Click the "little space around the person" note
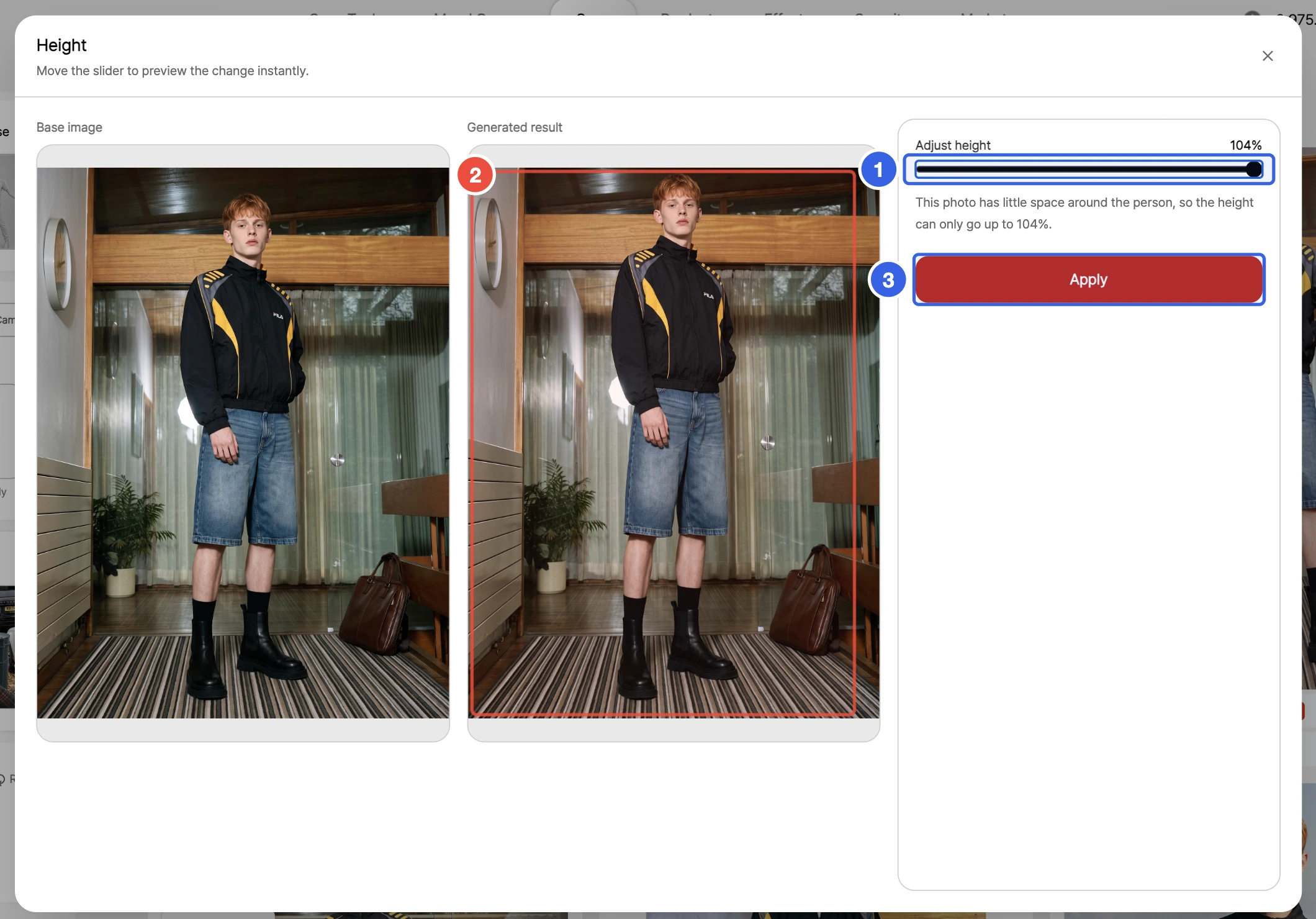 click(x=1084, y=213)
